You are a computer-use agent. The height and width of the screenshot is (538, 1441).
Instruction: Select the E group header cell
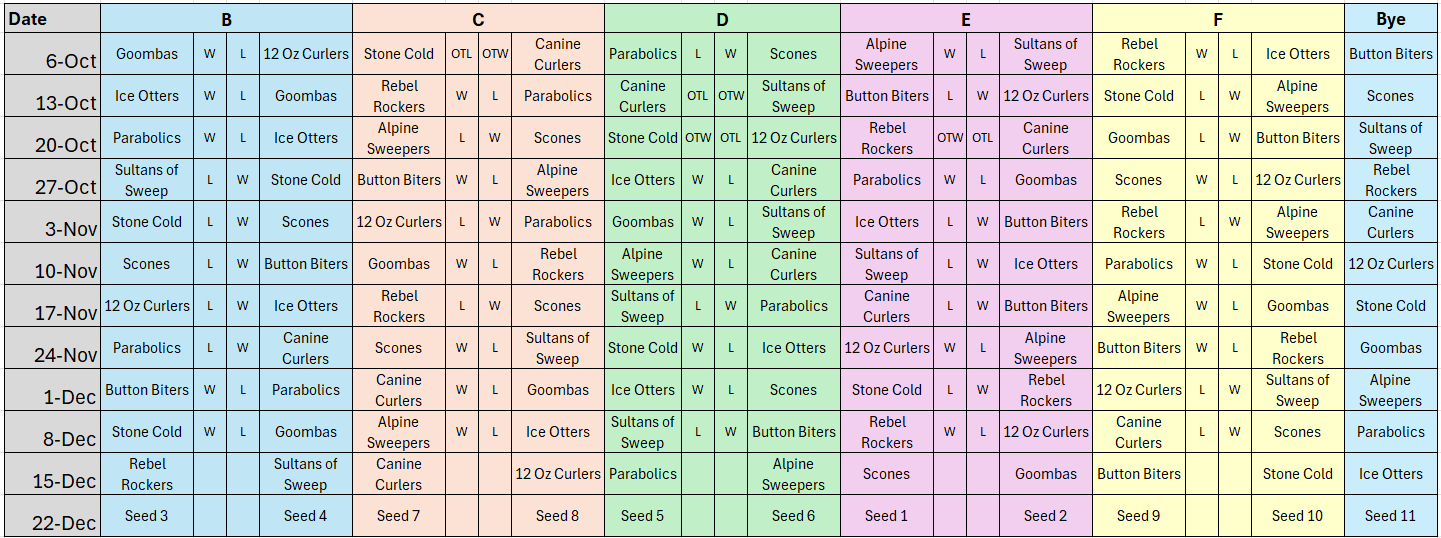click(x=966, y=18)
